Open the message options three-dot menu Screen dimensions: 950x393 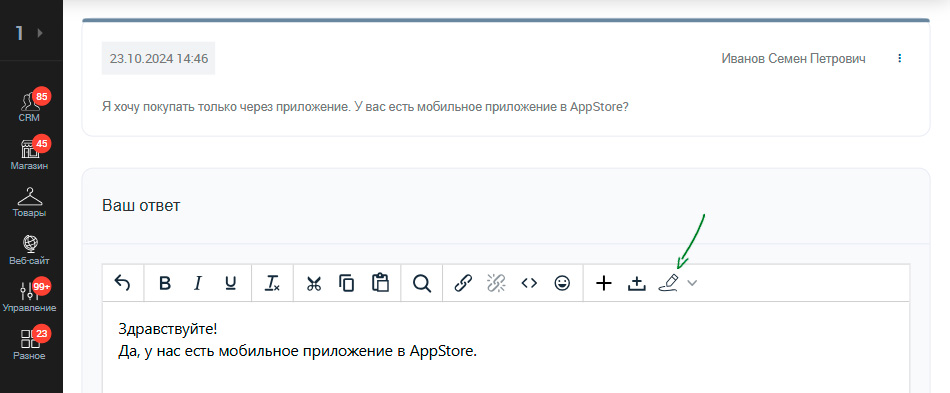900,58
